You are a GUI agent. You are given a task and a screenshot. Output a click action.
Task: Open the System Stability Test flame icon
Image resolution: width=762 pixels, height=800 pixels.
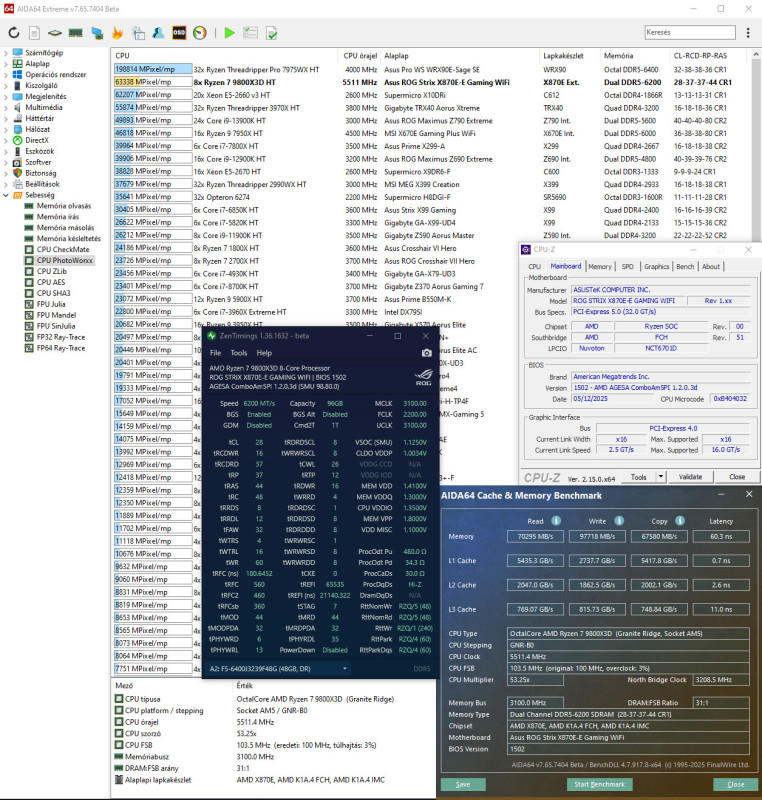point(117,33)
